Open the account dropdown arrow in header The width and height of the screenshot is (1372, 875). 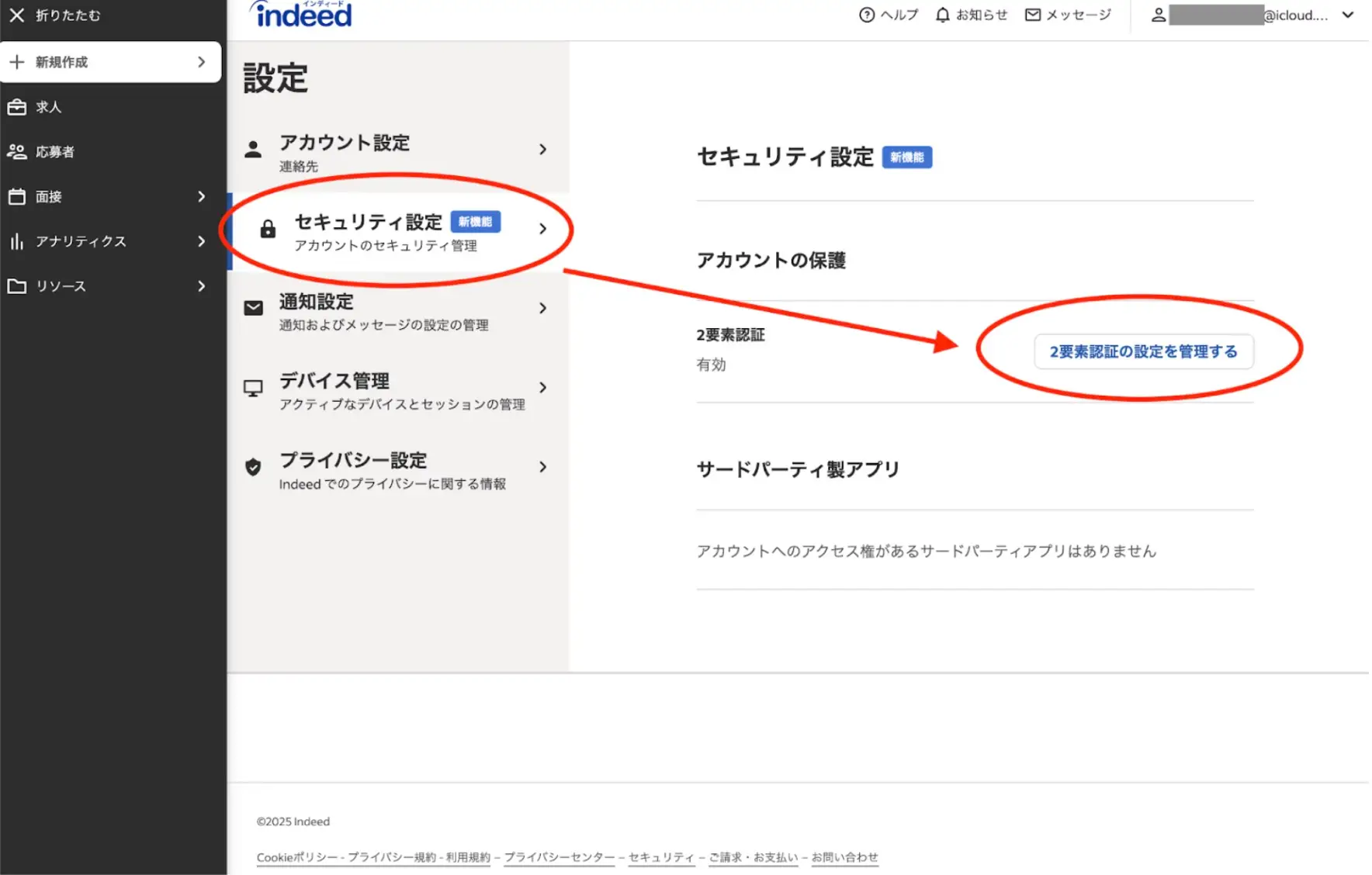(x=1348, y=15)
